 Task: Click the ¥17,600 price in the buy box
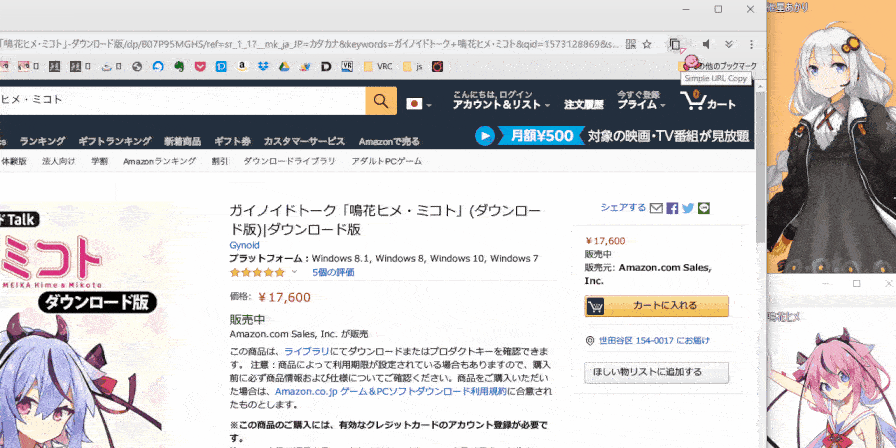click(x=606, y=241)
